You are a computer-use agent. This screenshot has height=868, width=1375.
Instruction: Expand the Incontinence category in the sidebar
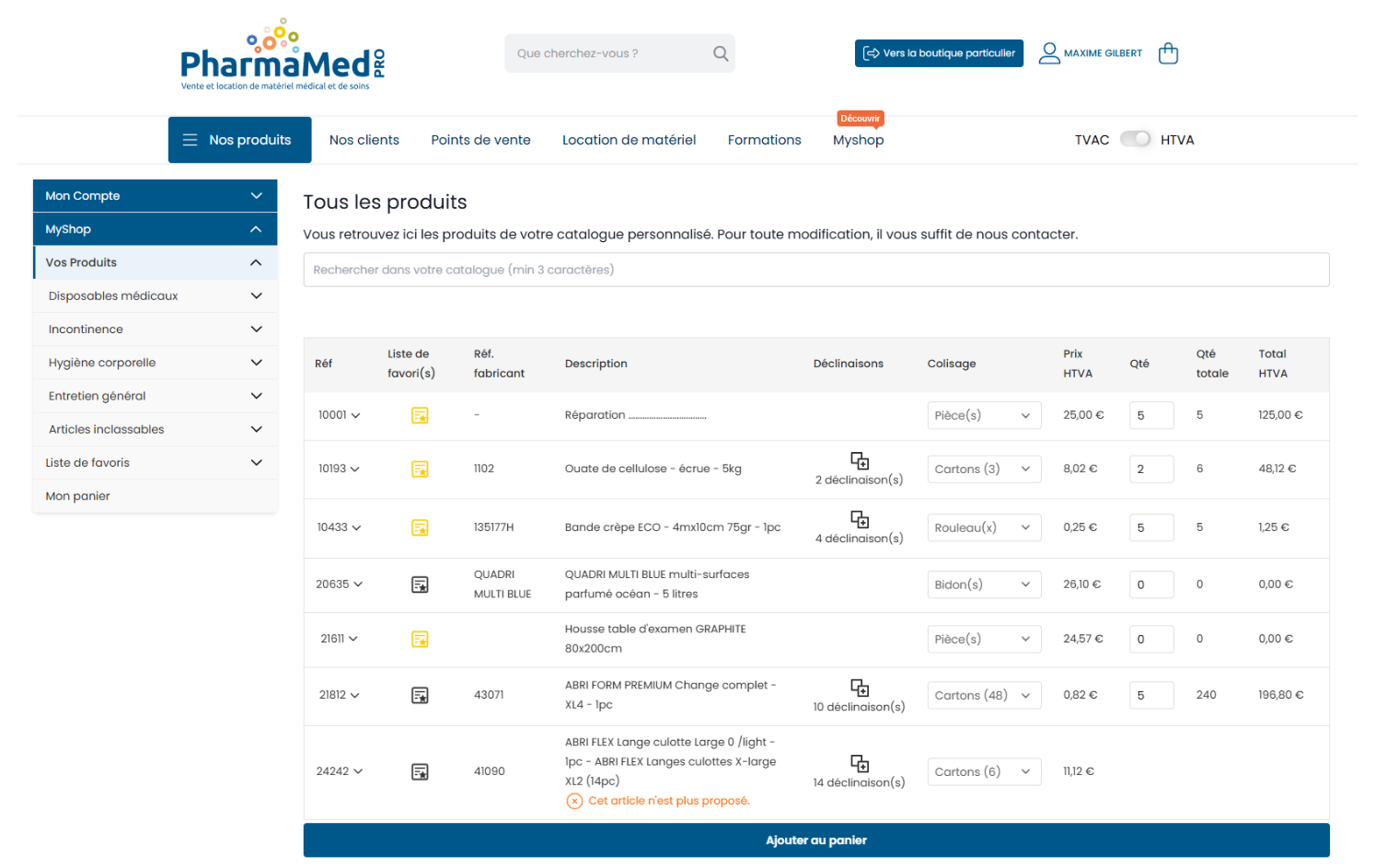tap(155, 329)
